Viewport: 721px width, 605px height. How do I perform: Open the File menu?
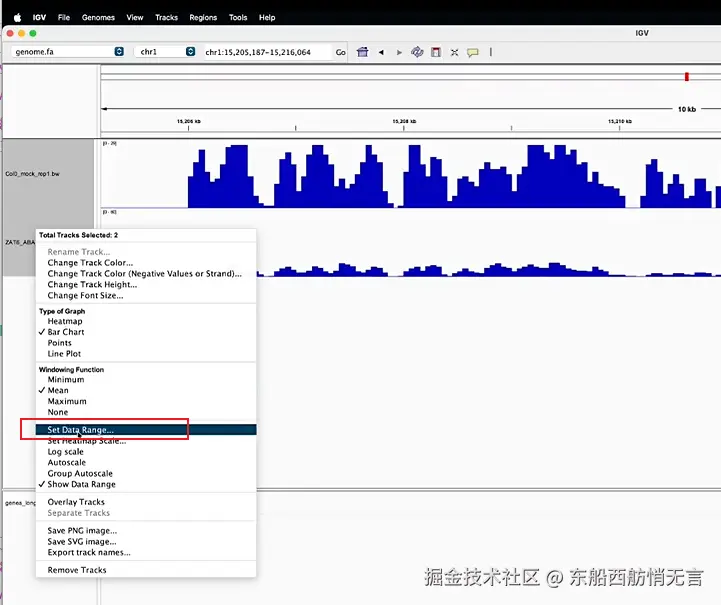point(64,17)
